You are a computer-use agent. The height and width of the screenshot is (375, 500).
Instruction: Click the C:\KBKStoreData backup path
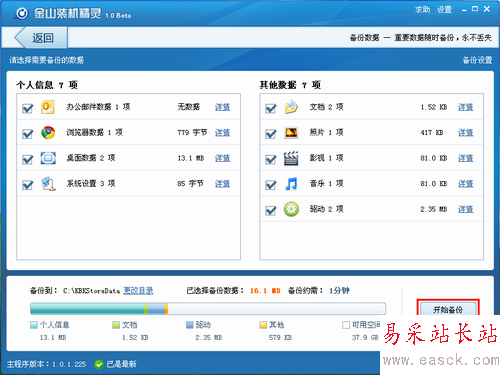[91, 291]
